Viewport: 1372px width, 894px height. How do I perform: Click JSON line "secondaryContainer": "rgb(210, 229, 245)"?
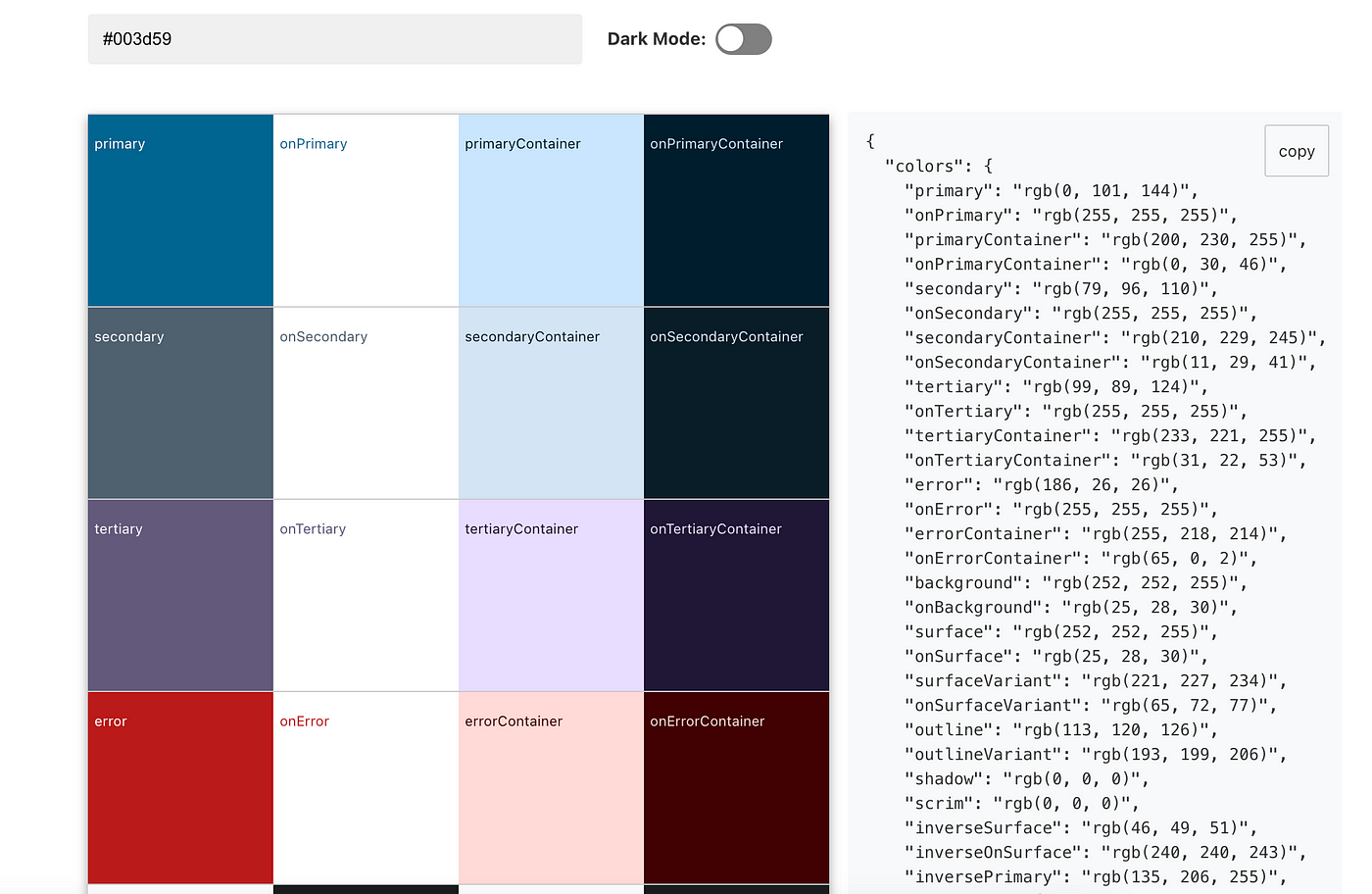[1115, 337]
